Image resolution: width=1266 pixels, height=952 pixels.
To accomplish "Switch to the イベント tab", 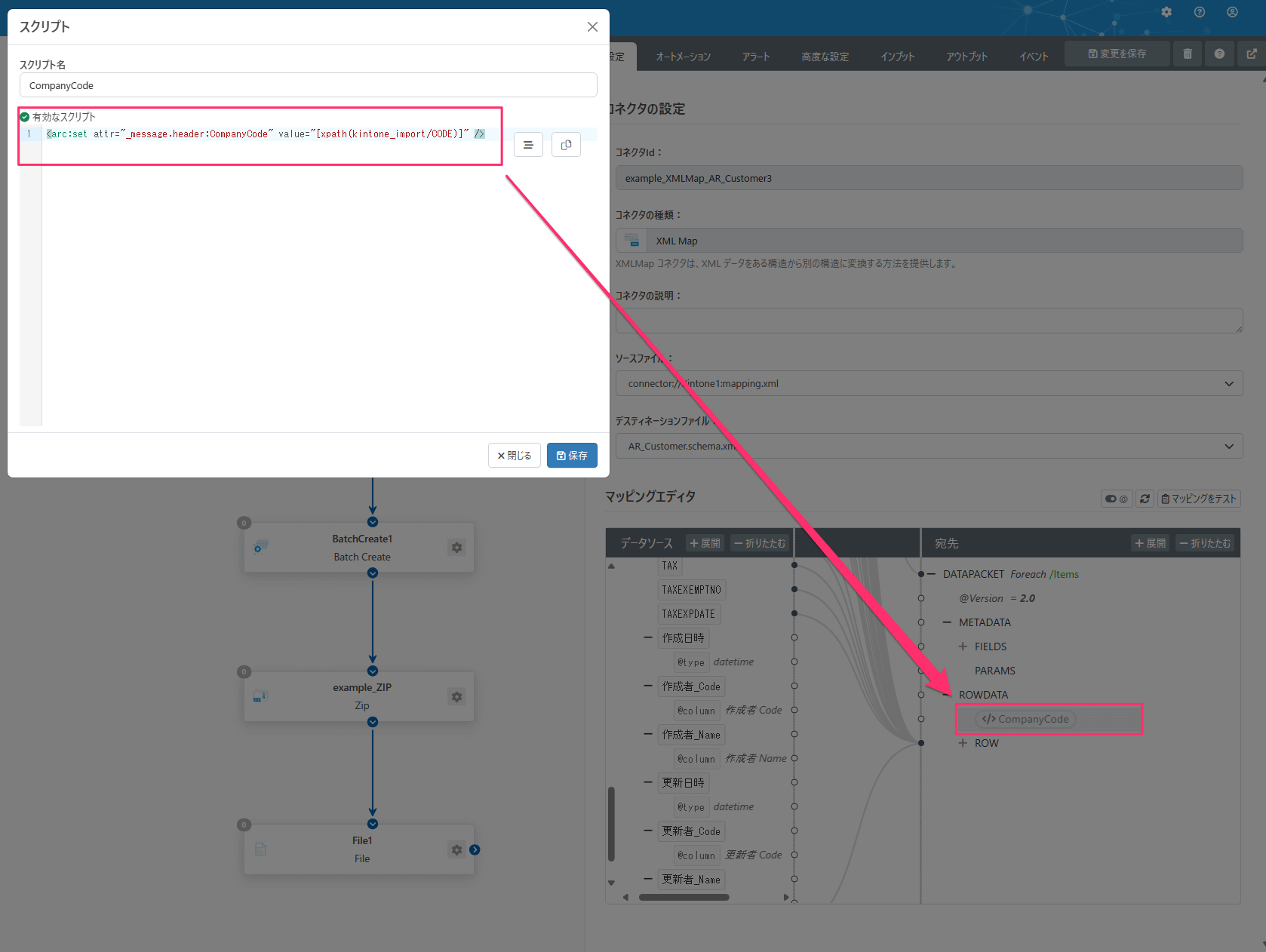I will (1034, 57).
